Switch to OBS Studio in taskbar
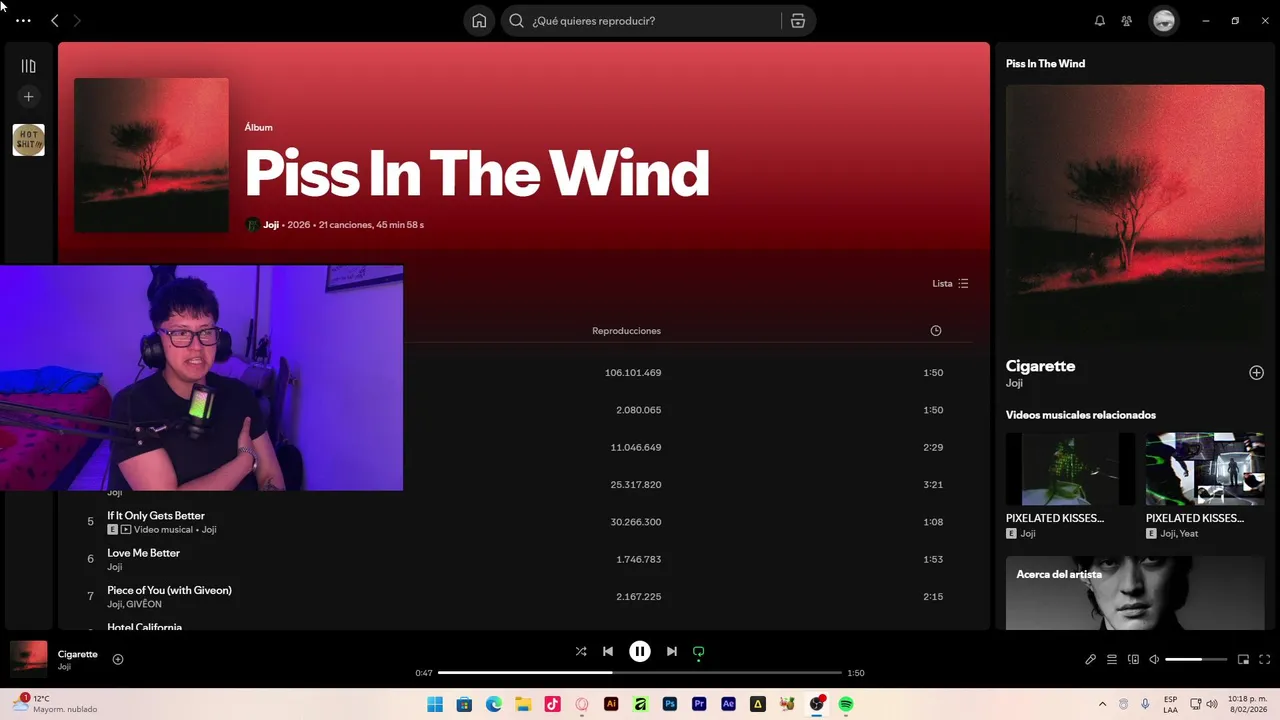This screenshot has width=1280, height=720. (x=817, y=704)
